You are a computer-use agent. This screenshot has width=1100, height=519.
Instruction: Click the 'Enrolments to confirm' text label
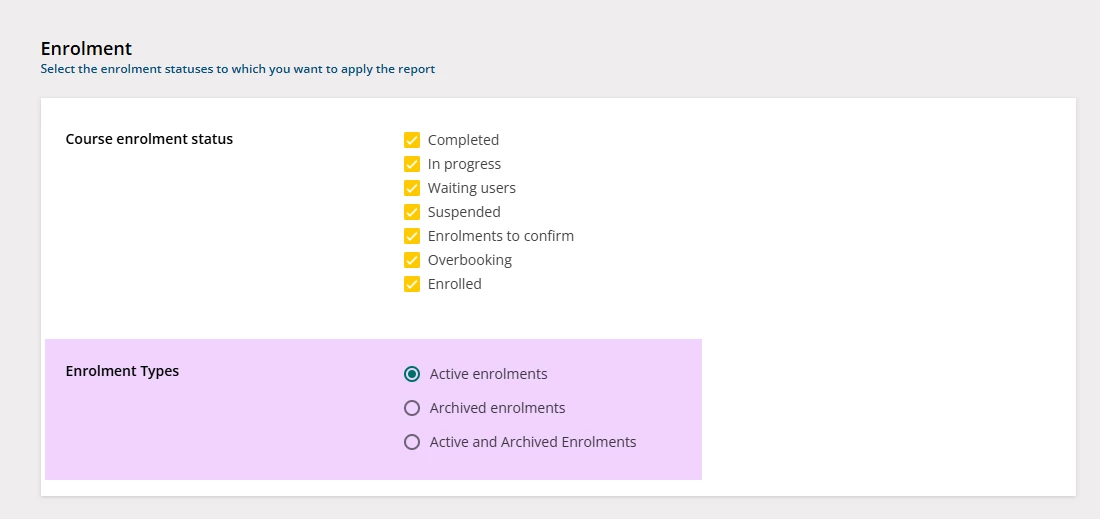[x=500, y=236]
